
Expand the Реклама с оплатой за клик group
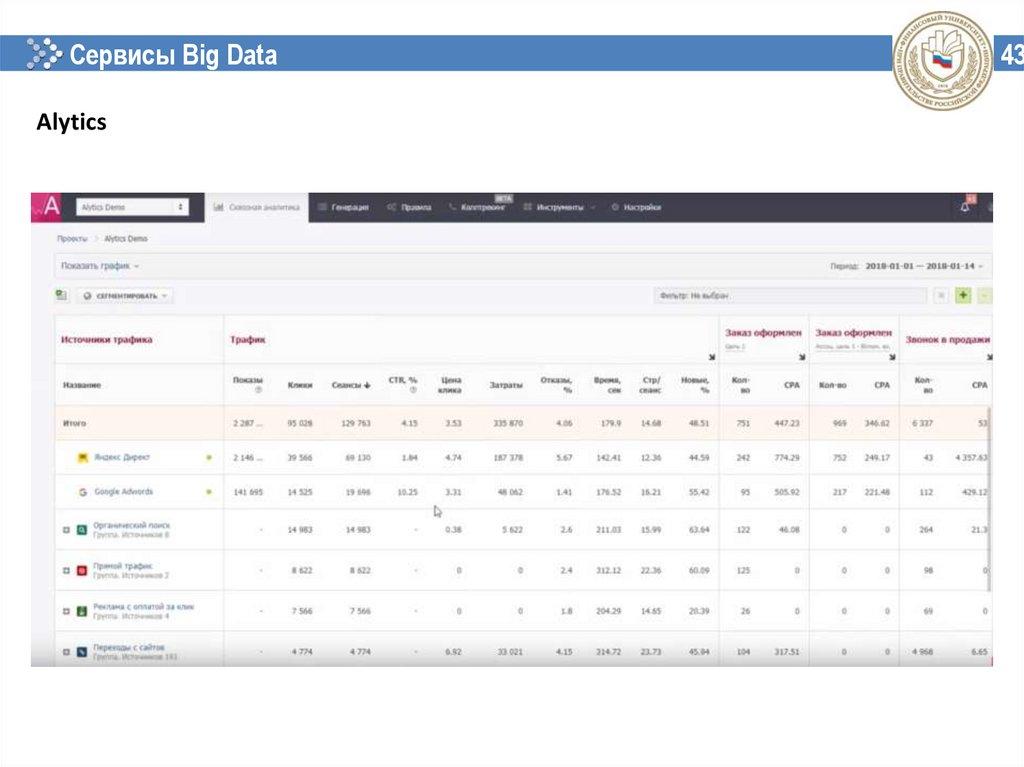click(x=66, y=611)
